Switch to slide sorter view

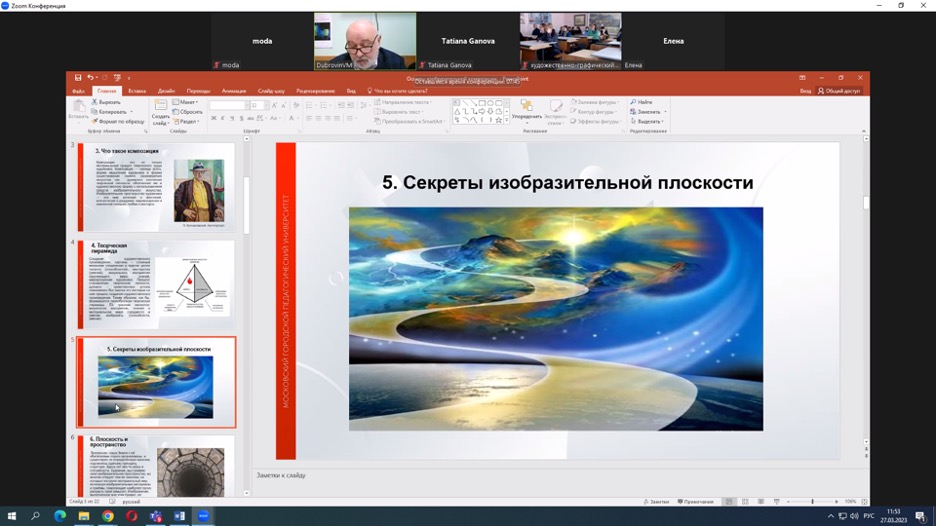pyautogui.click(x=745, y=501)
